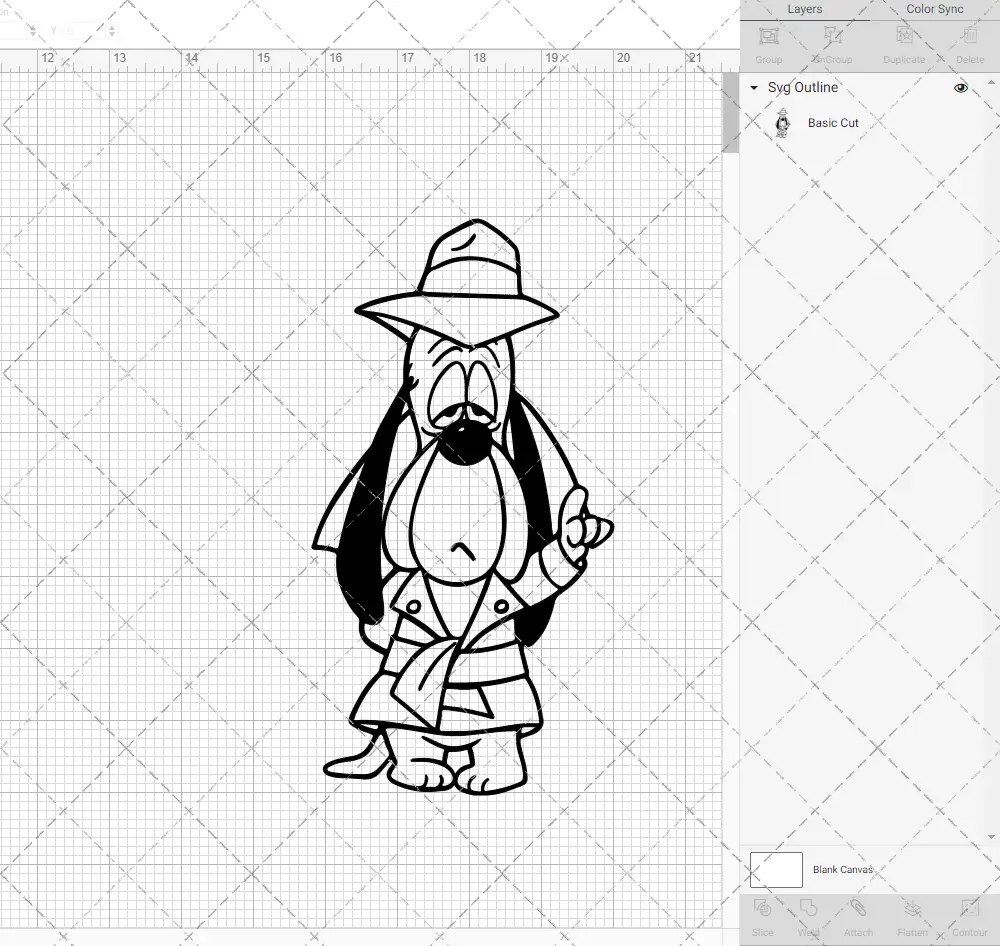
Task: Delete the selected layer
Action: pyautogui.click(x=969, y=44)
